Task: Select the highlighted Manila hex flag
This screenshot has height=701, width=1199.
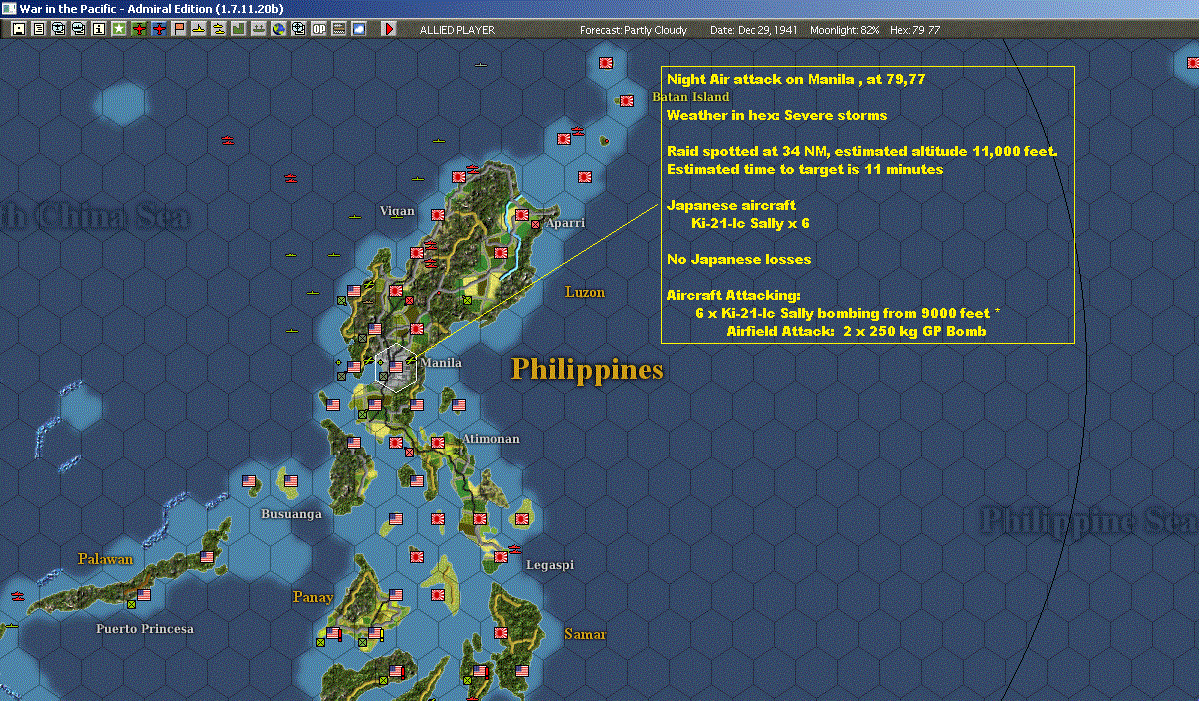Action: 395,367
